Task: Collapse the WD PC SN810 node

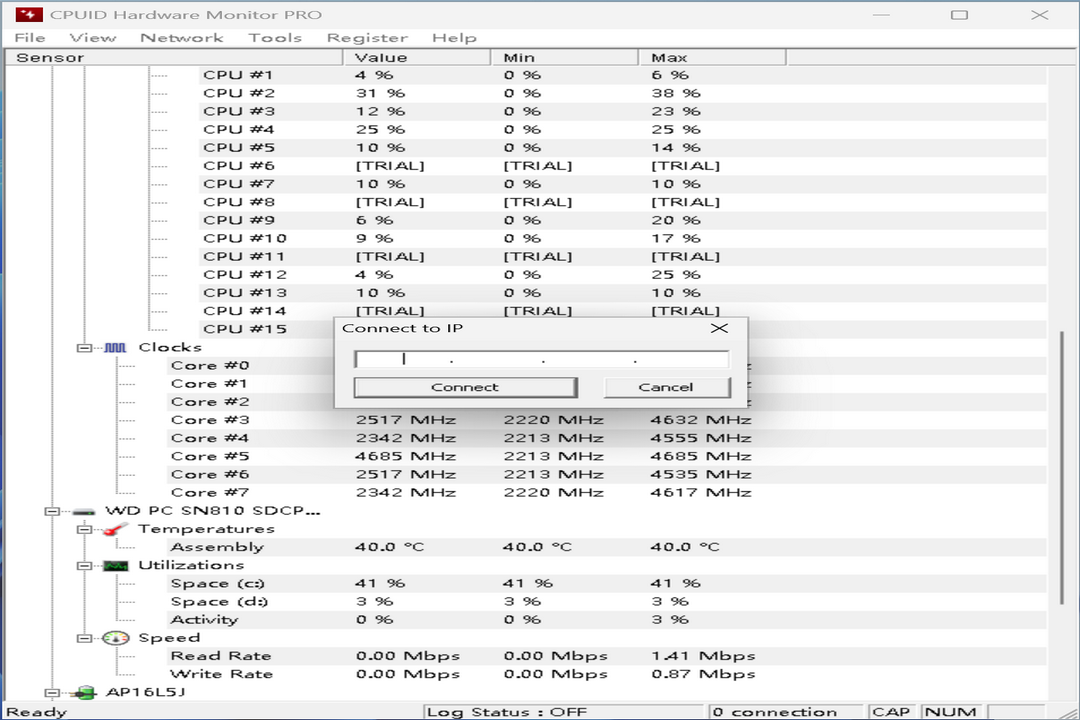Action: (51, 510)
